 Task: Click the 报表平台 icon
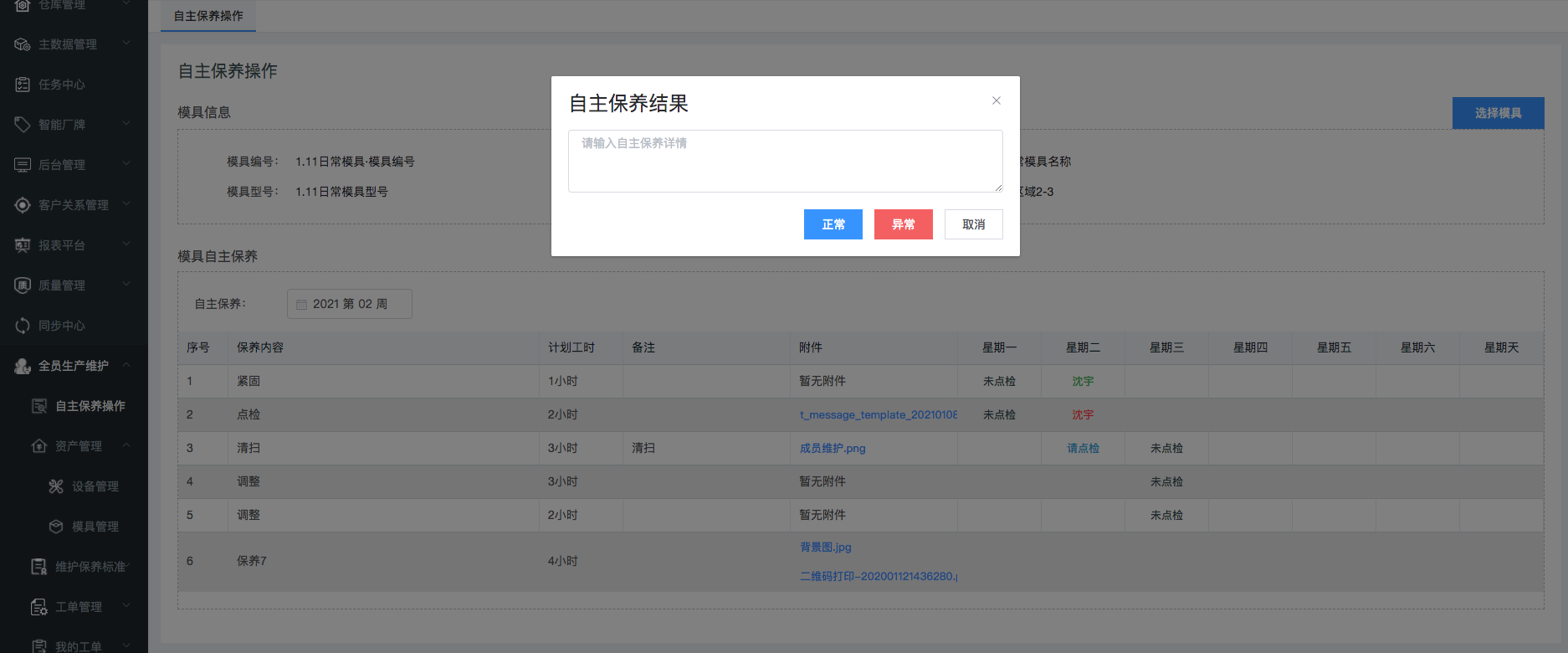point(23,245)
